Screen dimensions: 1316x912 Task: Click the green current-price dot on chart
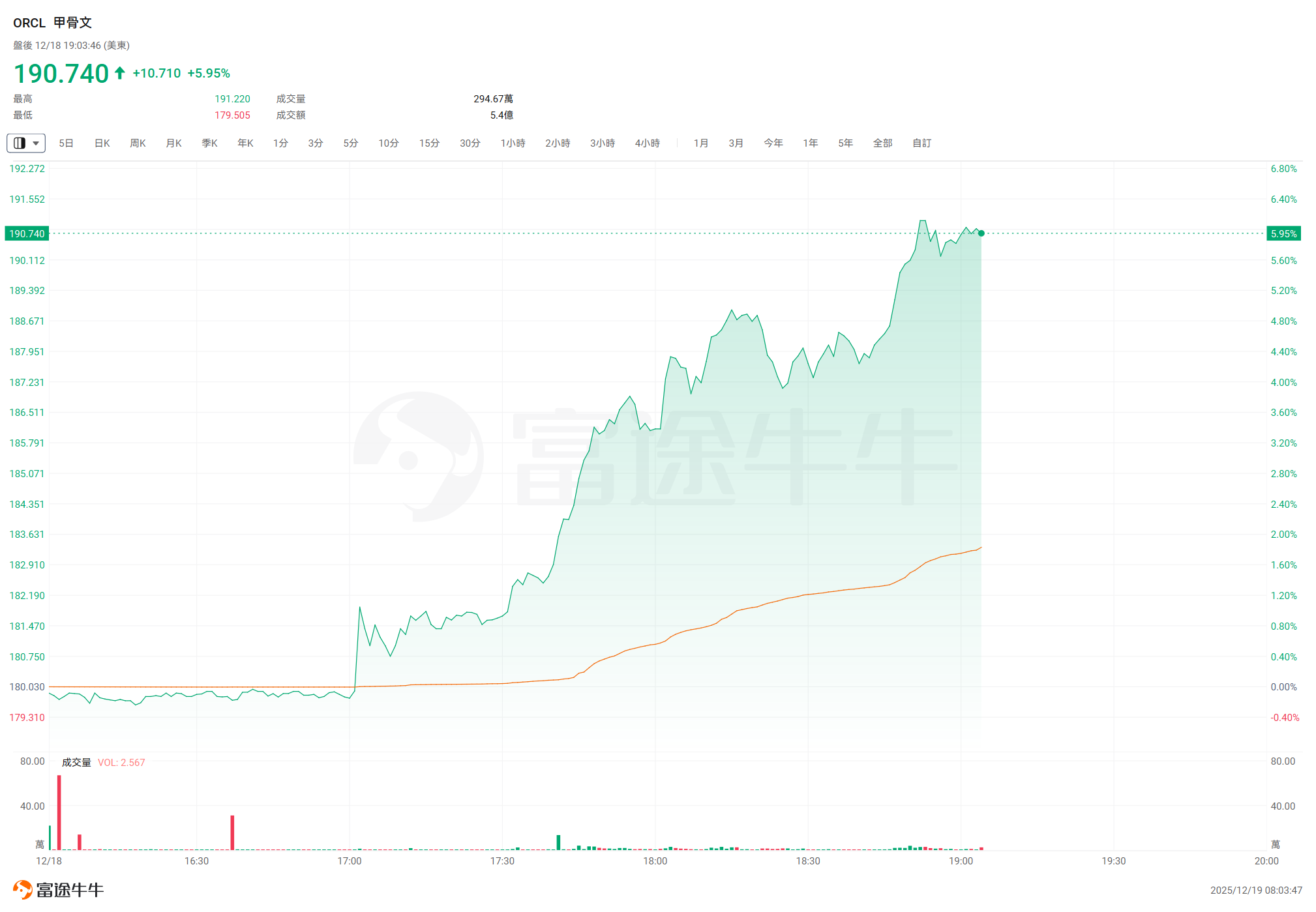(x=981, y=233)
